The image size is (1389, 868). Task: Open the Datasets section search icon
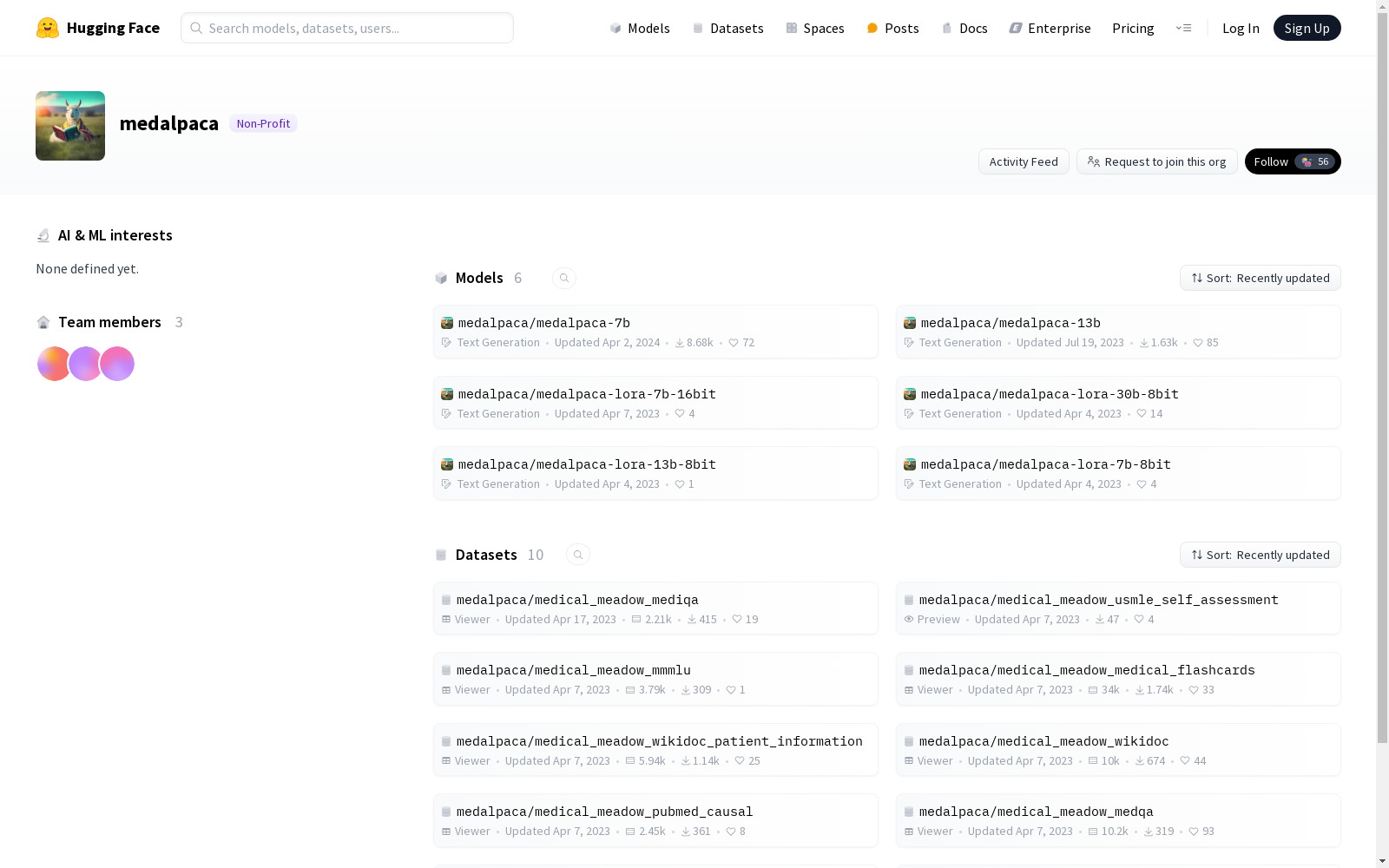578,555
